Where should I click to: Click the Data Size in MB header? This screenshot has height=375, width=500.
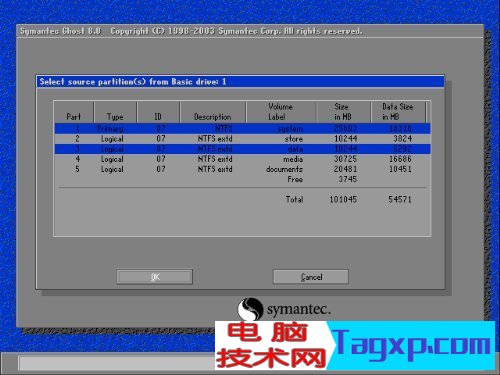tap(397, 112)
